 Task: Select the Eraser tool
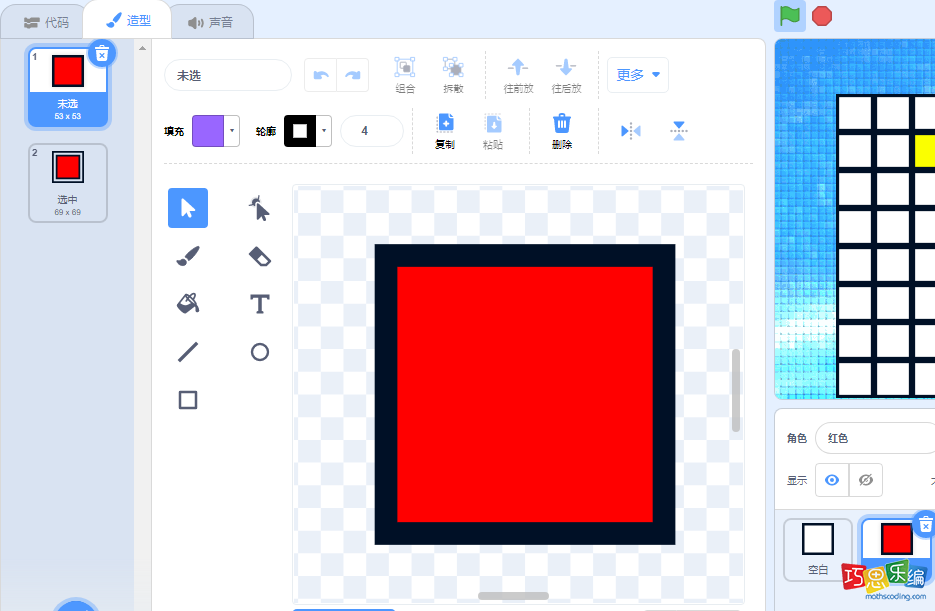tap(260, 257)
